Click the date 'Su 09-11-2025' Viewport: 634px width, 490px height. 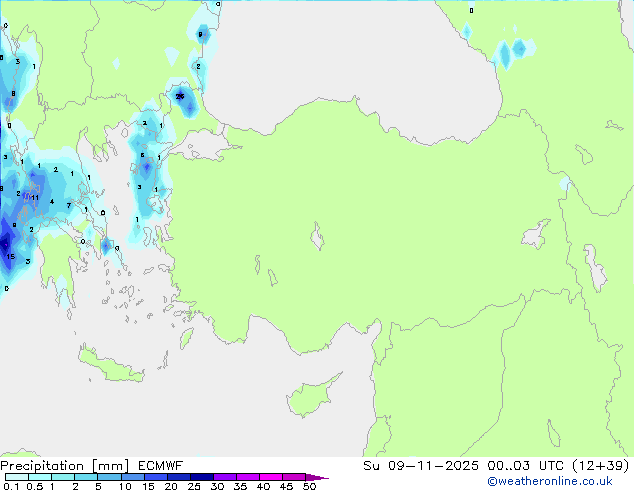coord(421,466)
